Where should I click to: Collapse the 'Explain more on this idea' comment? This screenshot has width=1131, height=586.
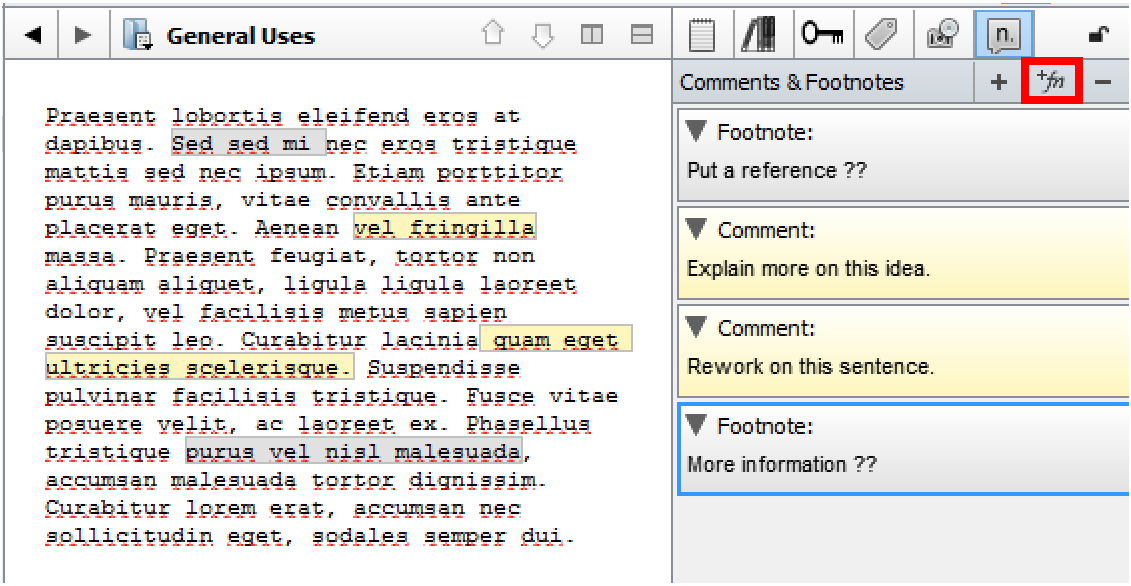[x=696, y=230]
